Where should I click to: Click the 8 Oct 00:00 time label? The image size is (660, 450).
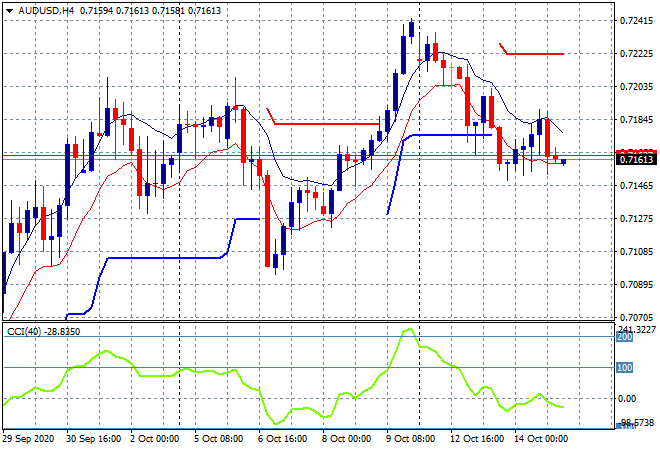click(x=346, y=439)
